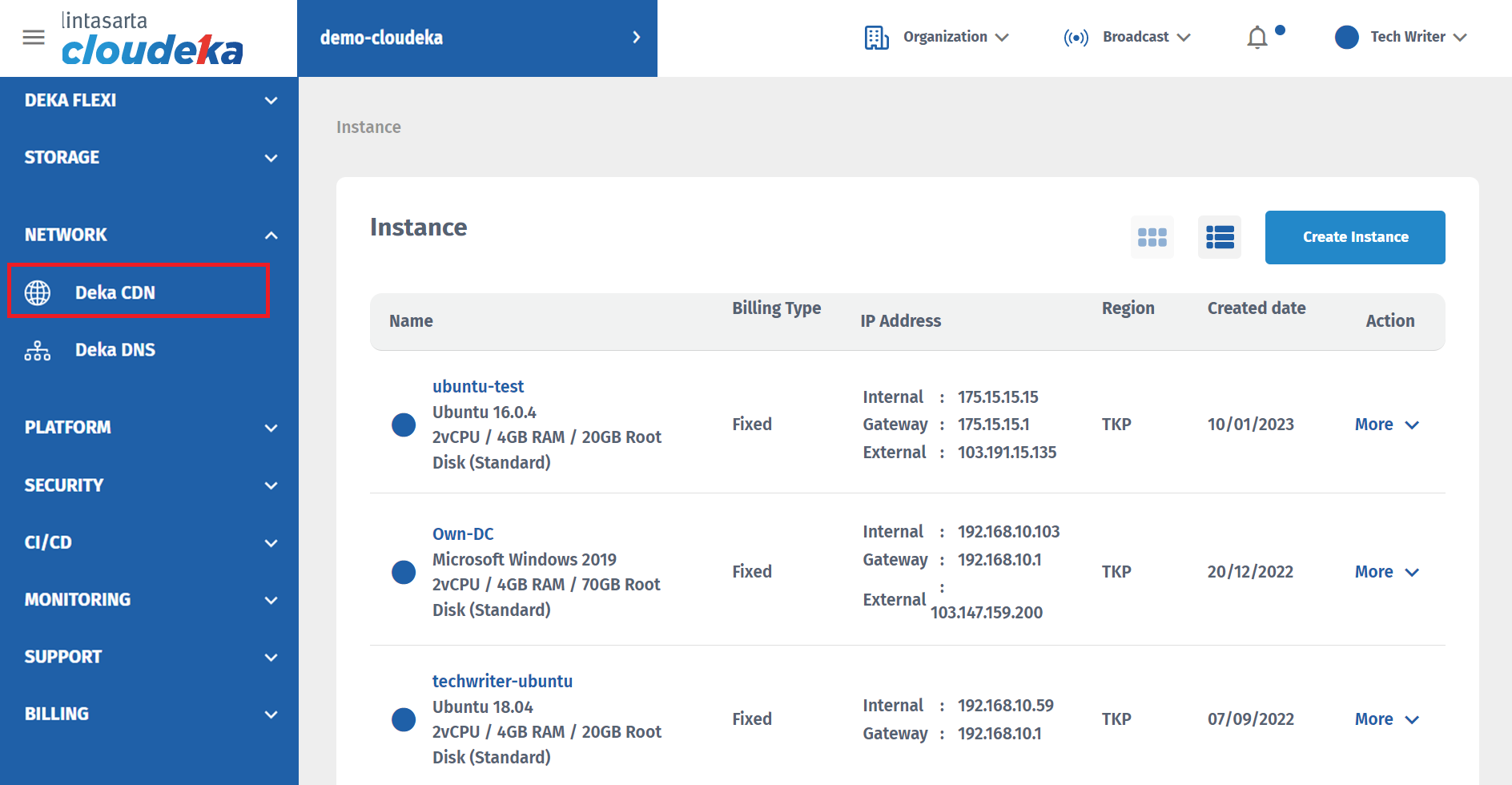Switch to list view layout
The height and width of the screenshot is (785, 1512).
pos(1219,237)
